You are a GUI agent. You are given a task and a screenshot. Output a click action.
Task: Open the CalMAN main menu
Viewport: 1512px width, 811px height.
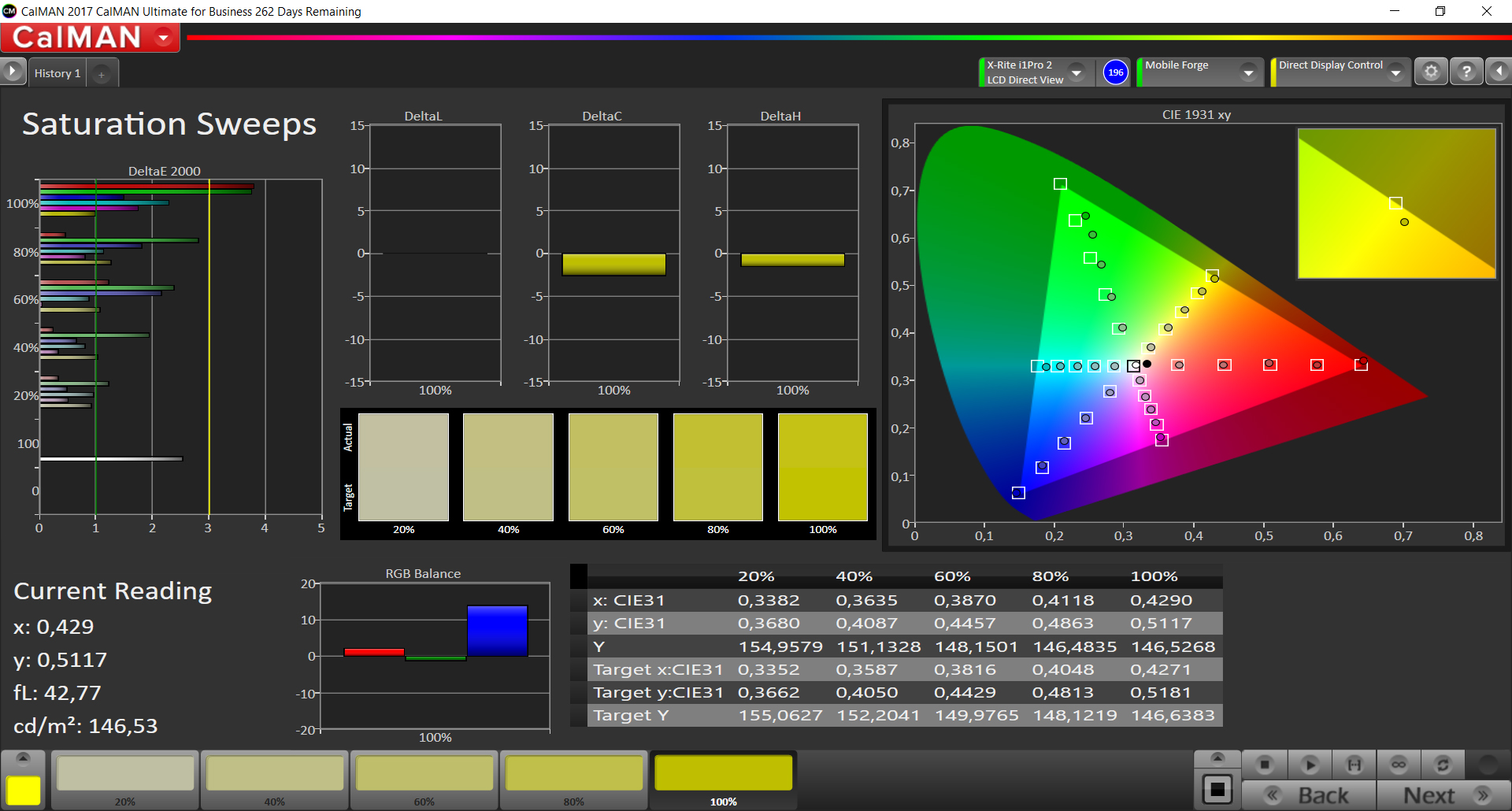[164, 38]
